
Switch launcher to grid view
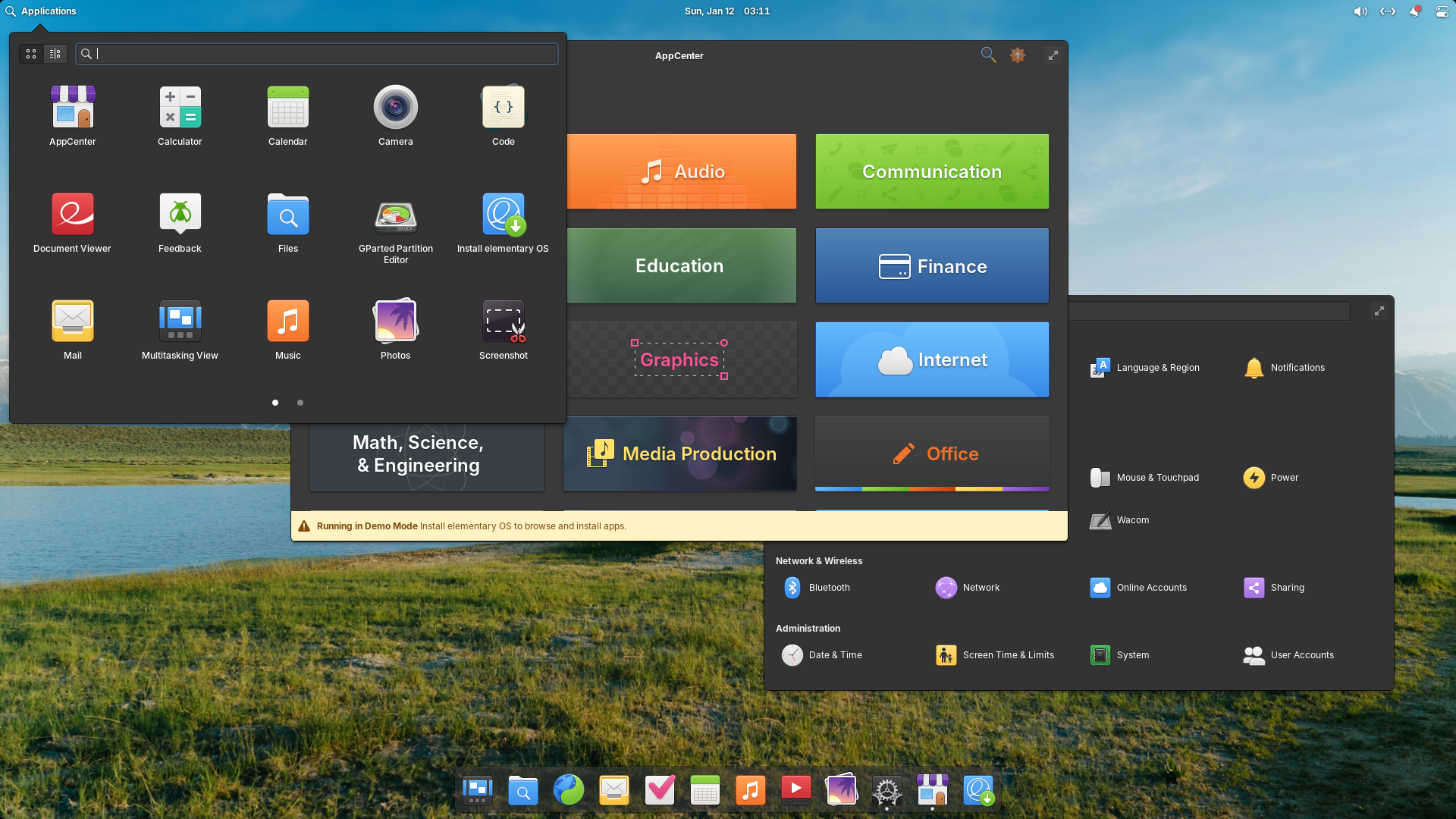coord(31,54)
